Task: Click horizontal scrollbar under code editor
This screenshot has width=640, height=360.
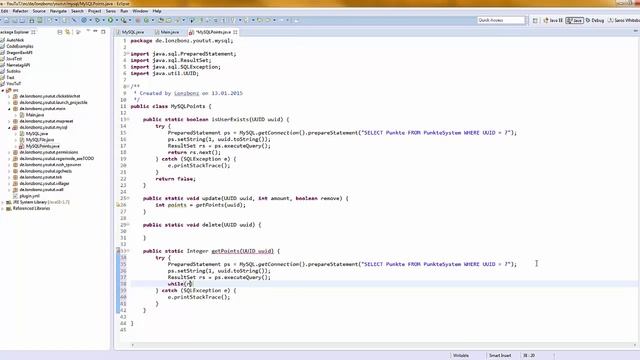Action: click(384, 345)
